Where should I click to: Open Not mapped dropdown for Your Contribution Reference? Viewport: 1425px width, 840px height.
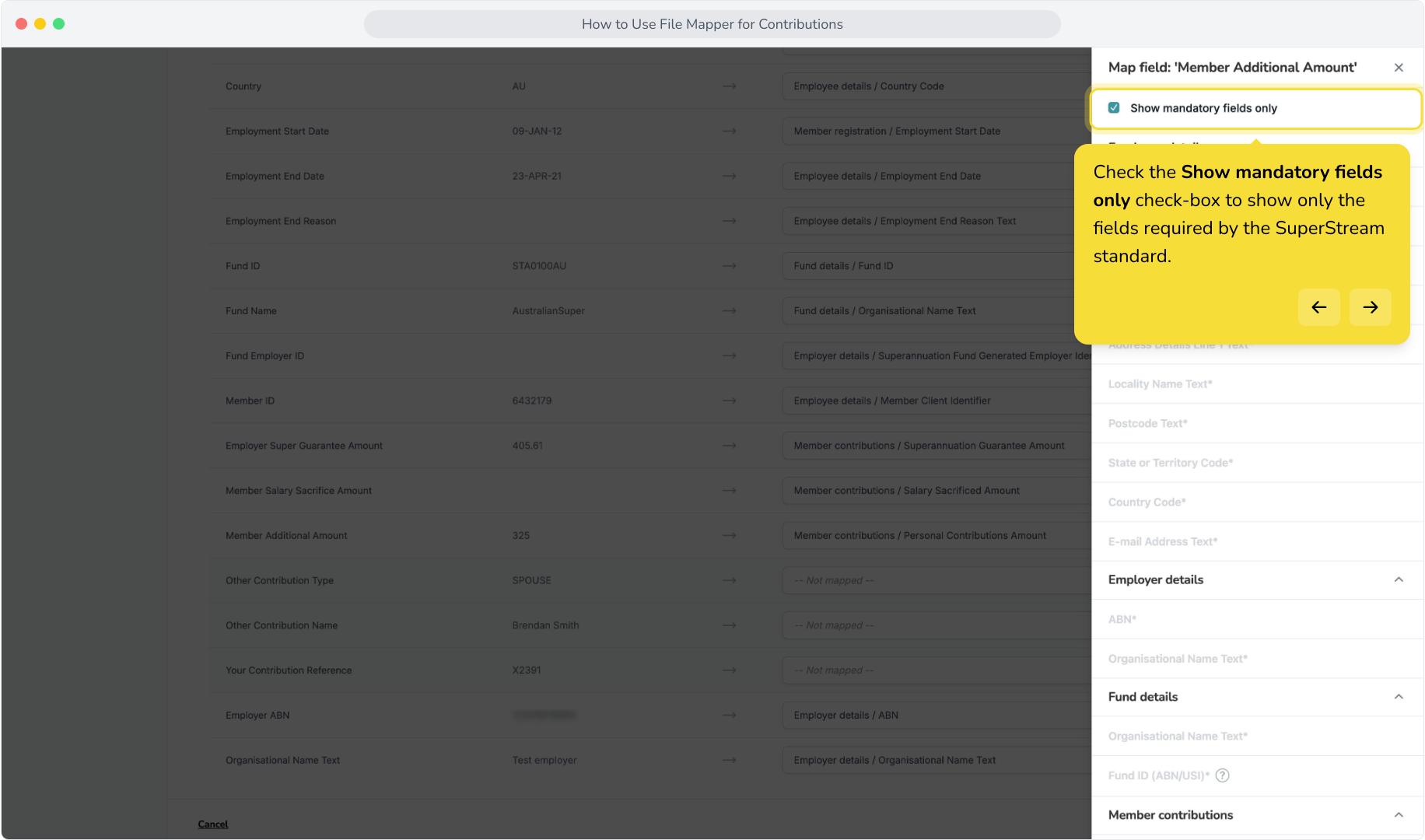[x=937, y=670]
